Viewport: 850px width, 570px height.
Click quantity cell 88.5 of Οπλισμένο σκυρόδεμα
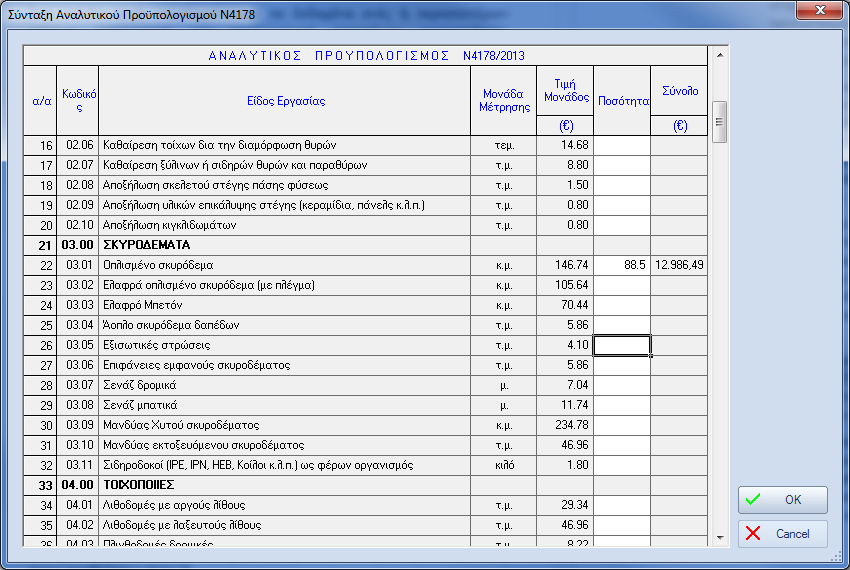click(622, 265)
